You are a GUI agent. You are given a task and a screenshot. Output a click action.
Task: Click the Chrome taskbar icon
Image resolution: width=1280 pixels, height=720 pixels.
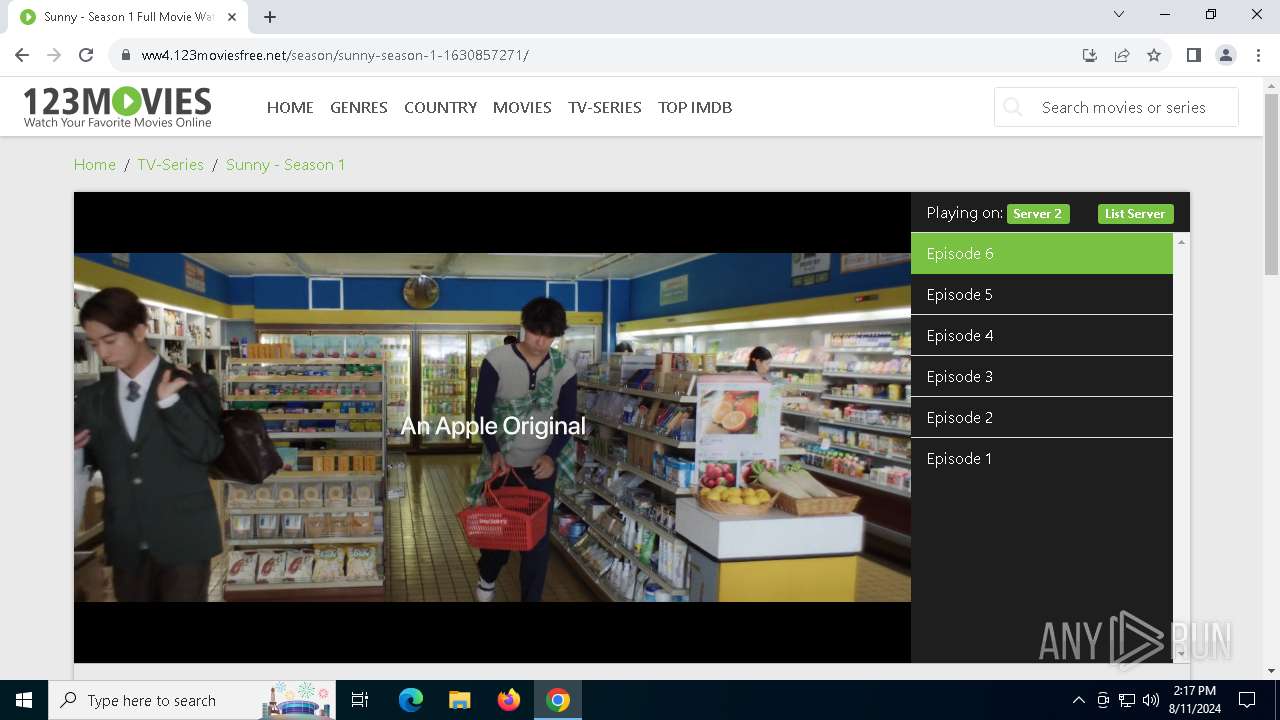(558, 700)
